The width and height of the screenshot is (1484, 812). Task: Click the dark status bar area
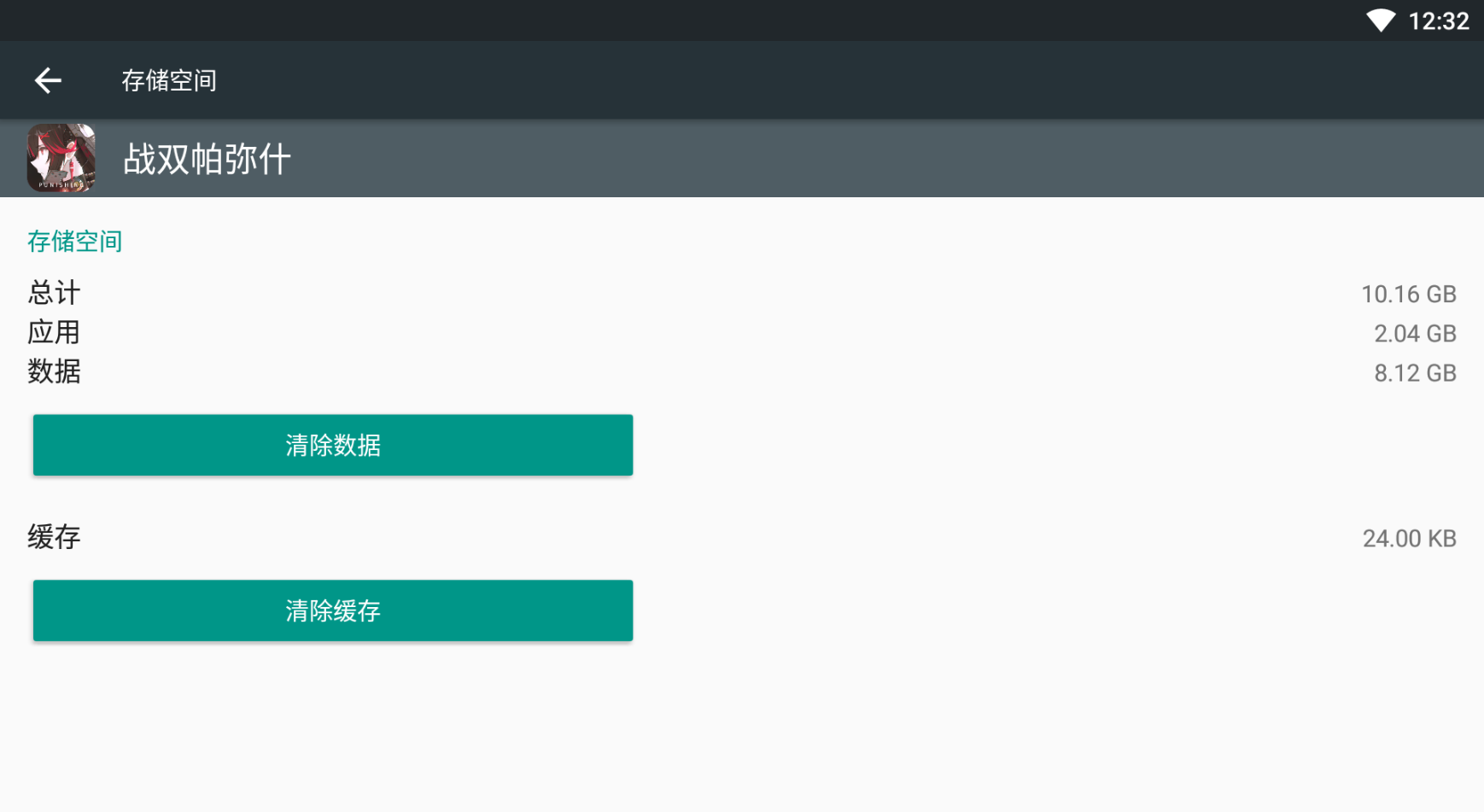pos(683,20)
